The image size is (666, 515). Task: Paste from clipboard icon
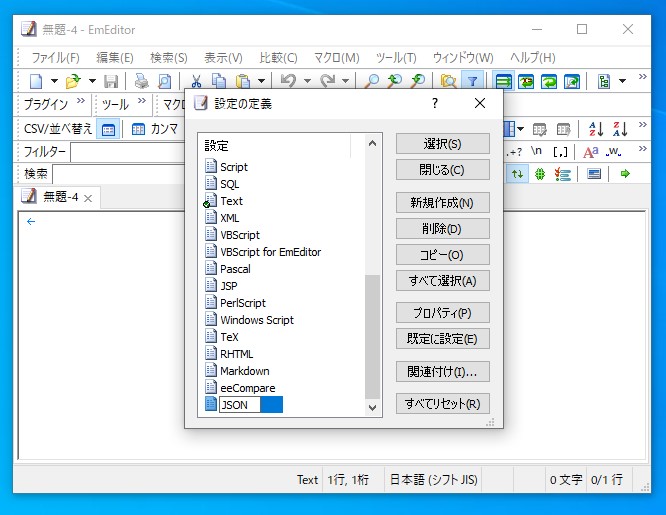click(243, 81)
